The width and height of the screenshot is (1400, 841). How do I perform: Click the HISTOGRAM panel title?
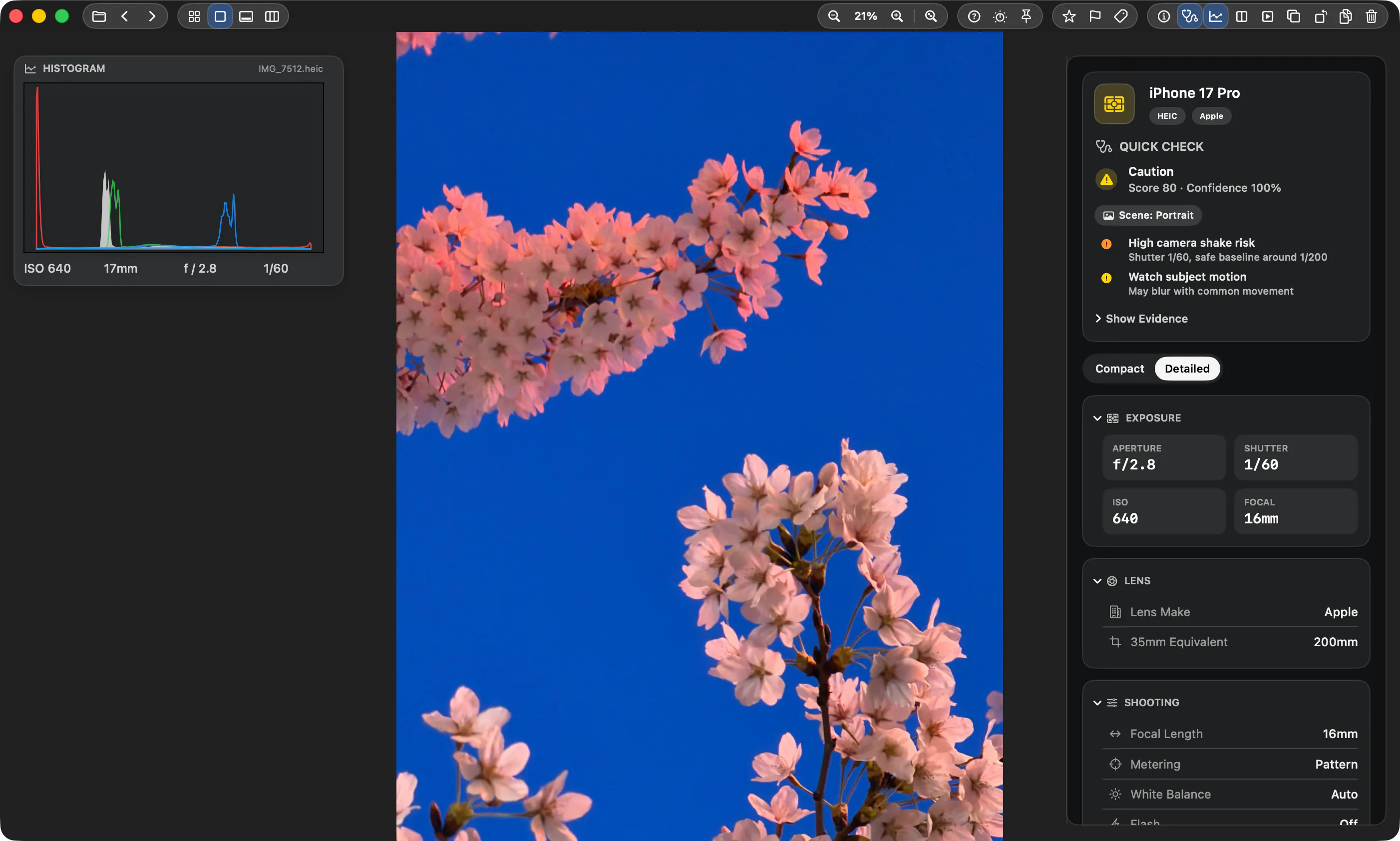pos(74,68)
